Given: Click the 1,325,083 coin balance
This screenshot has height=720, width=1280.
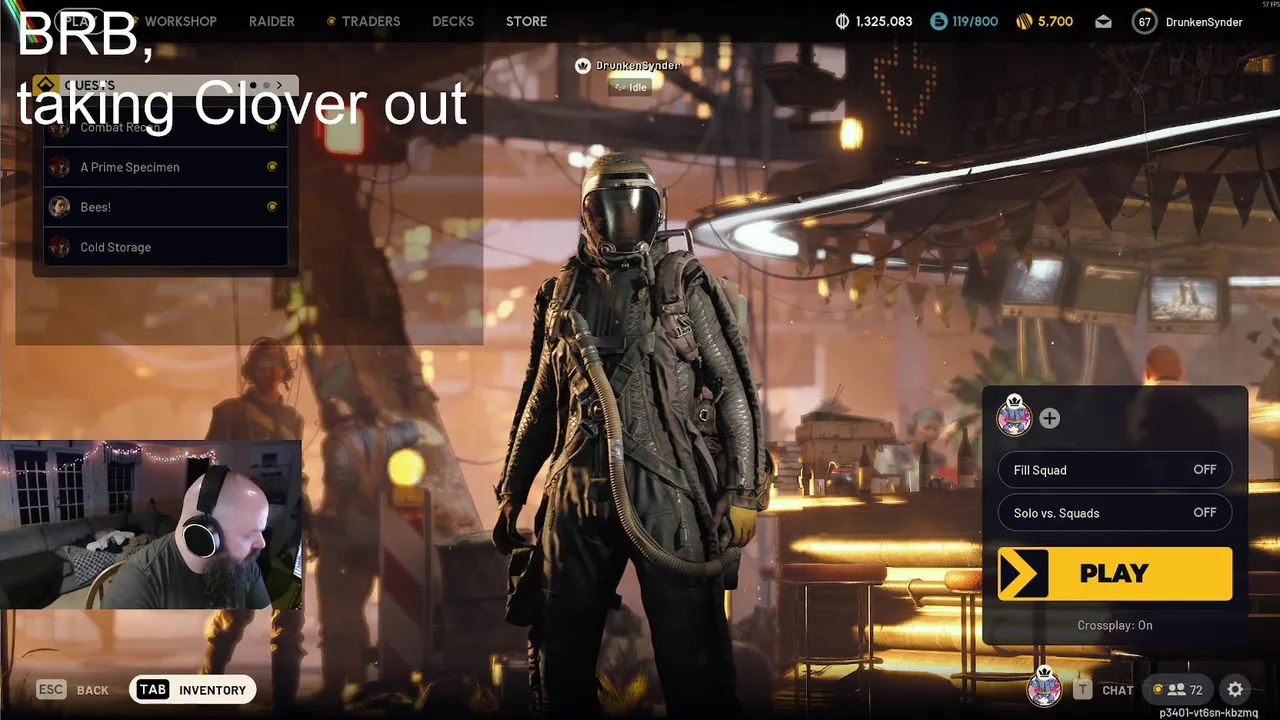Looking at the screenshot, I should (x=884, y=21).
